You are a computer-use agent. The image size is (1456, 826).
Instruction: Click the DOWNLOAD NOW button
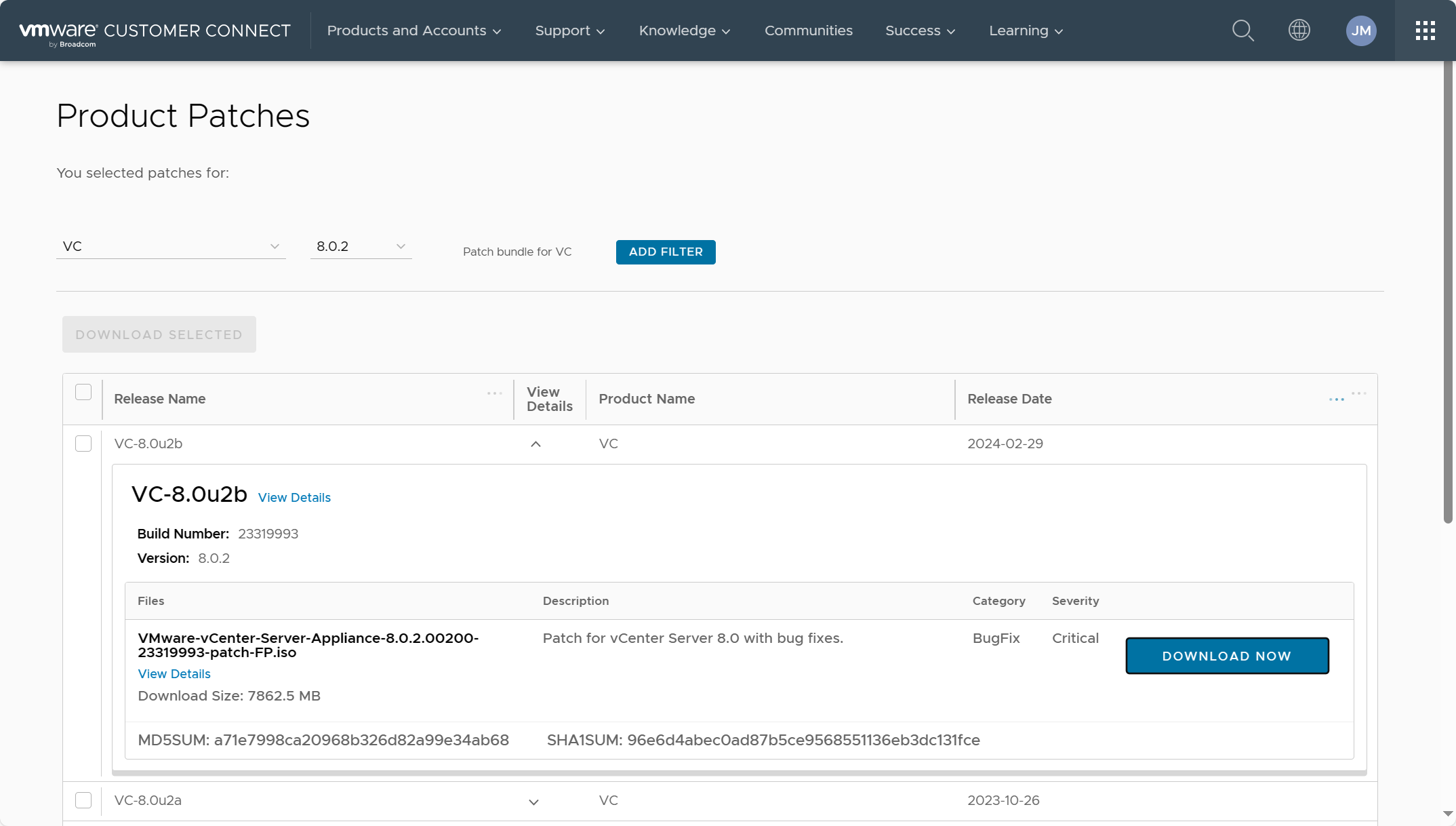tap(1227, 656)
